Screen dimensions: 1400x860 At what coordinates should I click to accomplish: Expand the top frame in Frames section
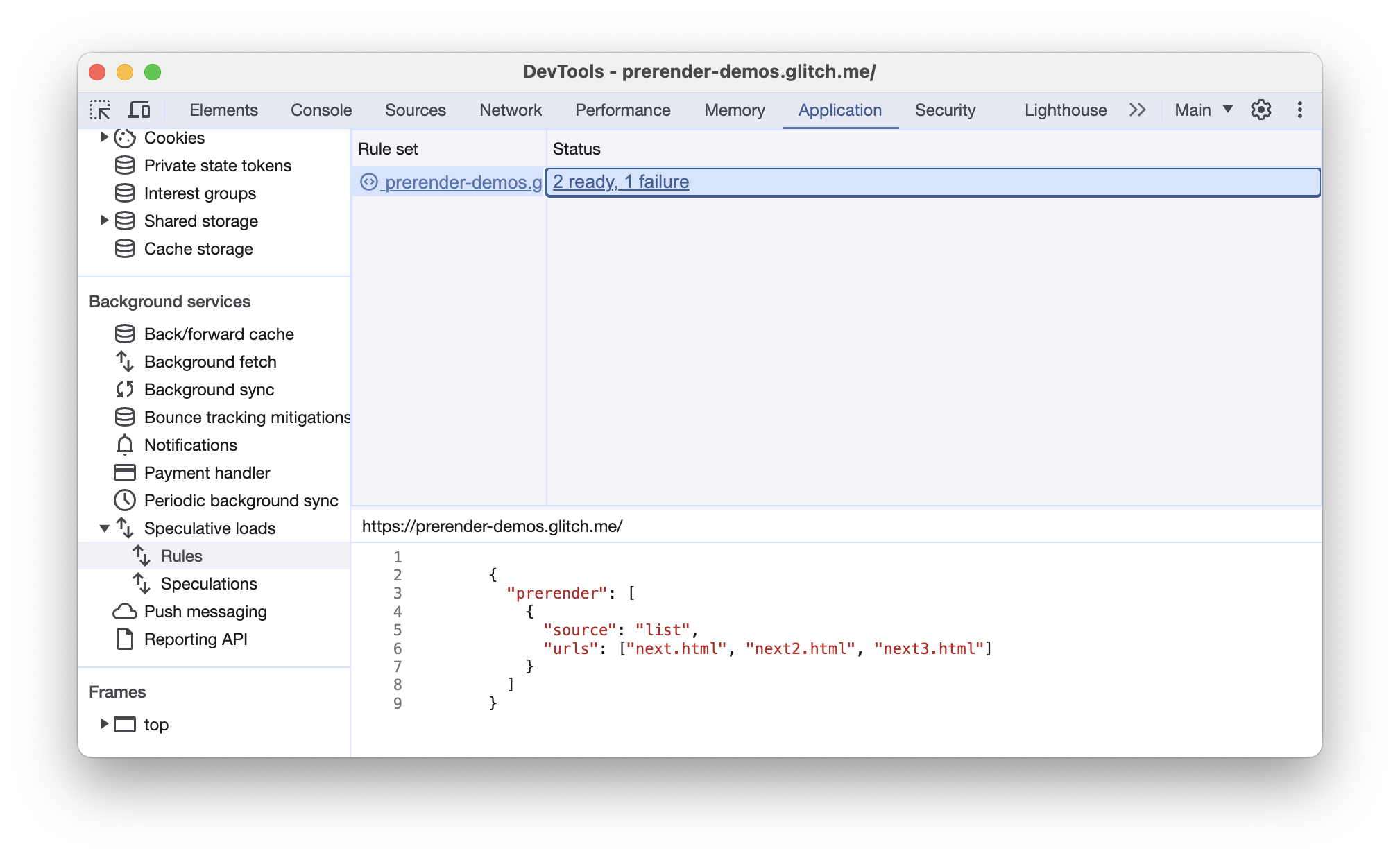tap(104, 723)
